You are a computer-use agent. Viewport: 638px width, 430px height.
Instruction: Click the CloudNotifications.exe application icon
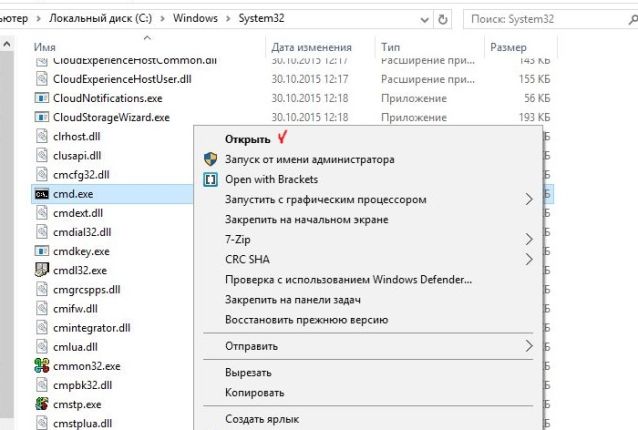[x=42, y=98]
